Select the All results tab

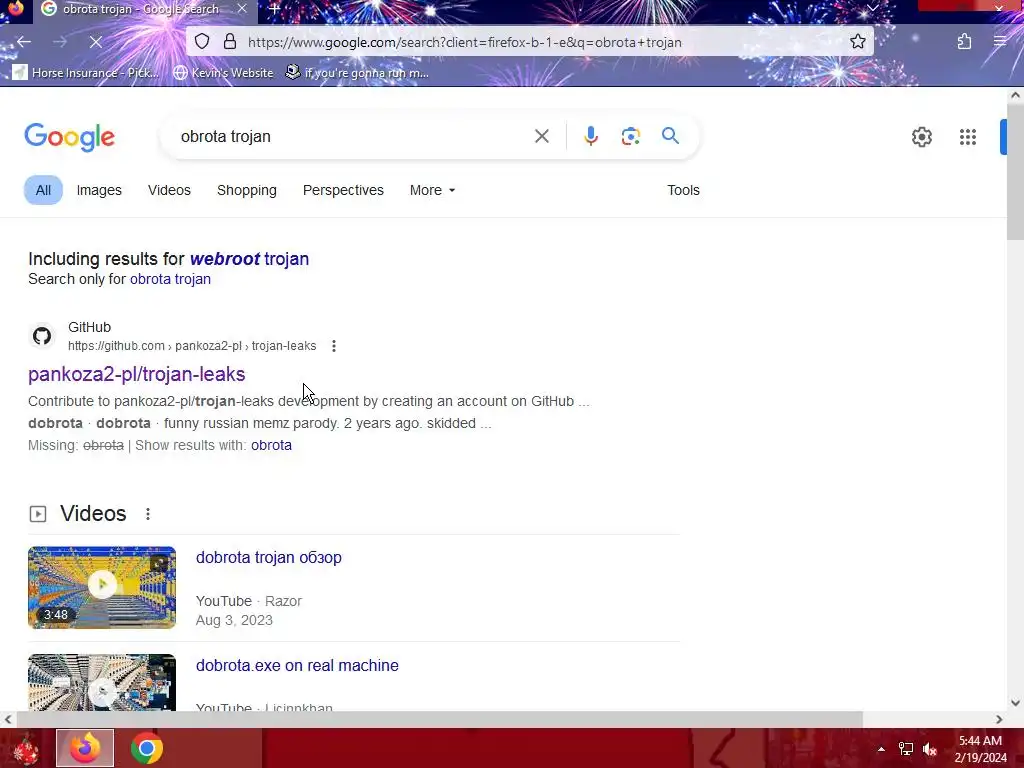43,190
